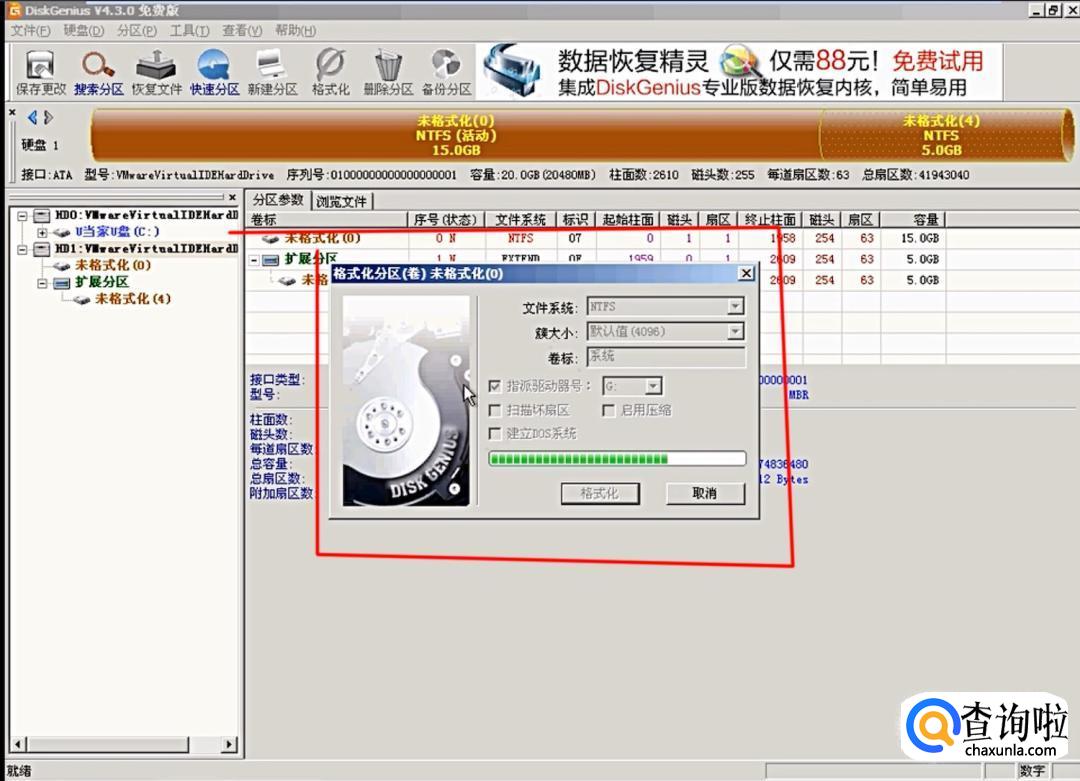Click the 就绪 status bar text

(x=19, y=771)
